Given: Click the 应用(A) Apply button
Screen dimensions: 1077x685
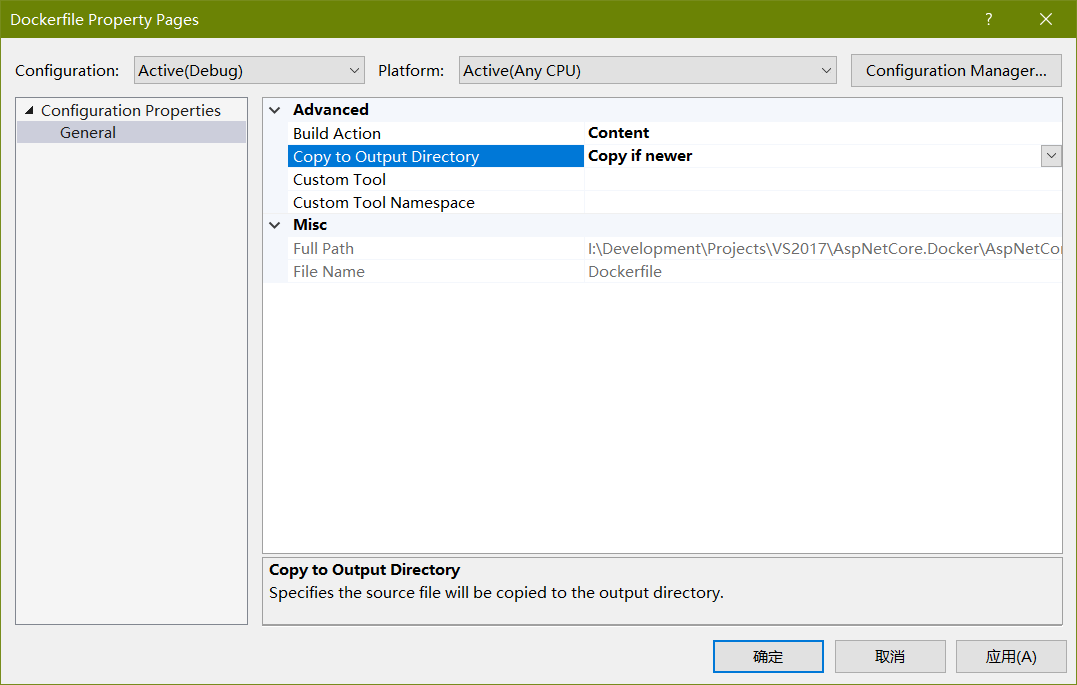Looking at the screenshot, I should 1011,657.
